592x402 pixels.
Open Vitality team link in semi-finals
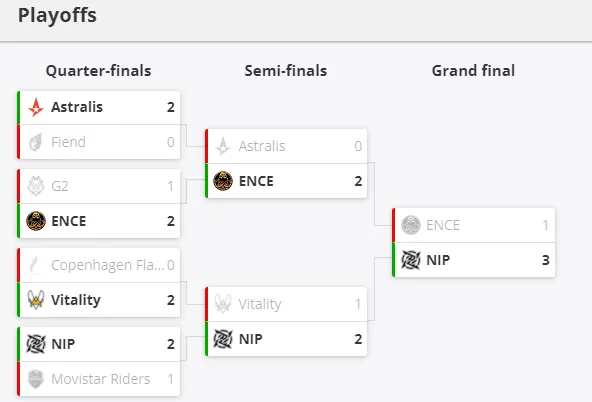click(x=260, y=304)
